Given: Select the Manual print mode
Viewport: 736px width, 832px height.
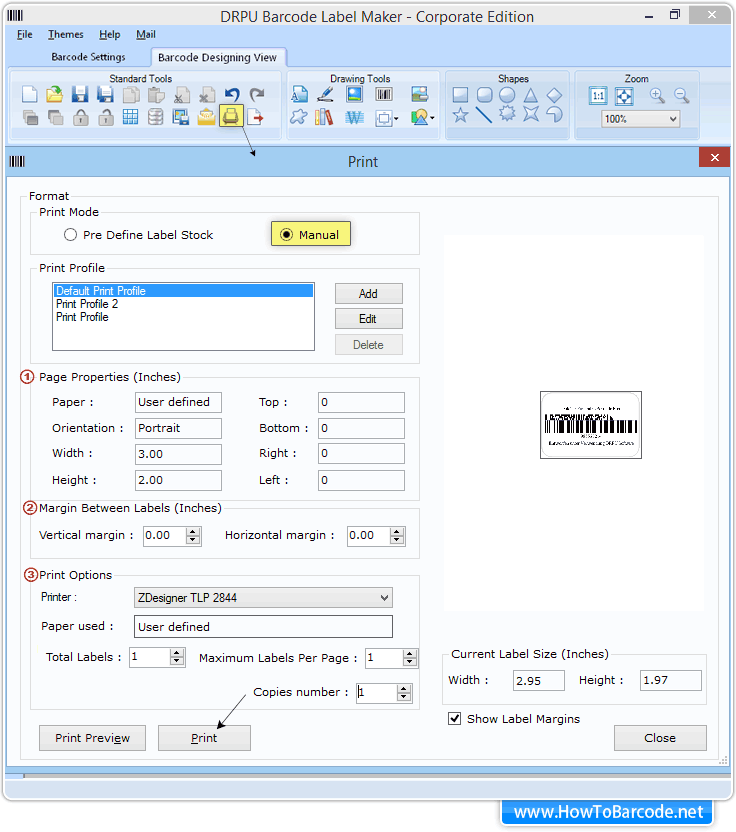Looking at the screenshot, I should [287, 234].
